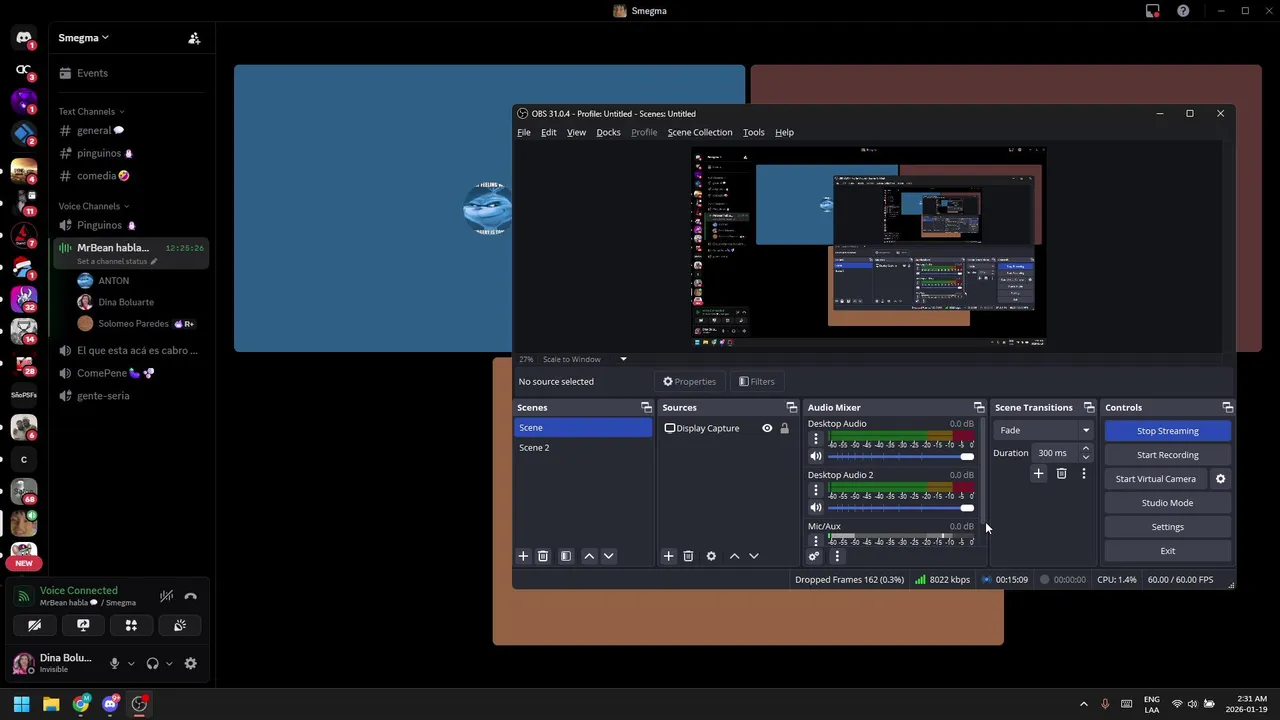Toggle Discord camera on or off
The height and width of the screenshot is (720, 1280).
35,625
